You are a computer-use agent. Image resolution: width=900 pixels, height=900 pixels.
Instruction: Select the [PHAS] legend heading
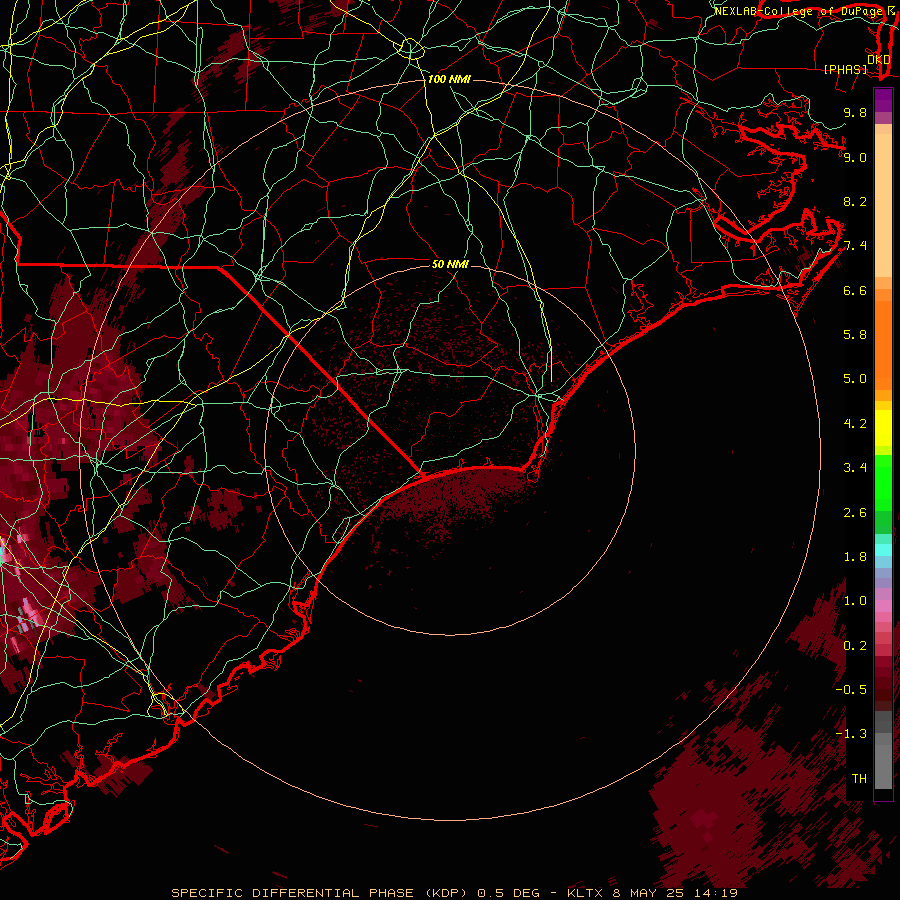click(845, 69)
